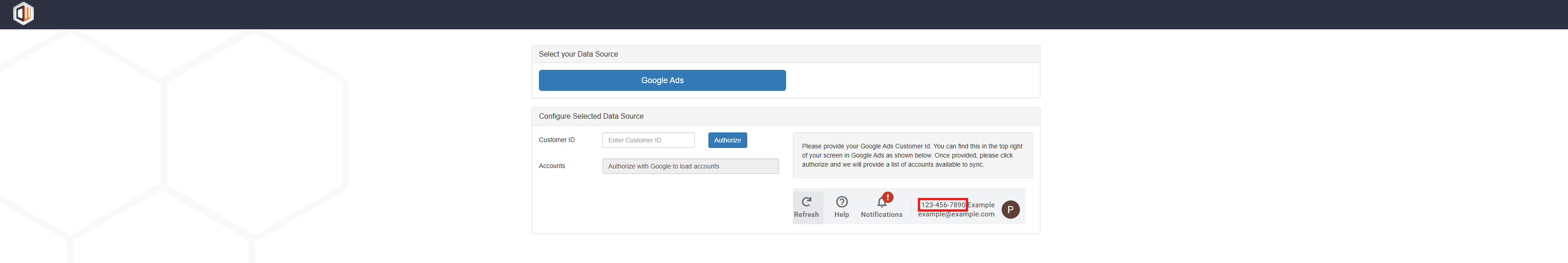Select Google Ads as data source
The height and width of the screenshot is (263, 1568).
[662, 80]
